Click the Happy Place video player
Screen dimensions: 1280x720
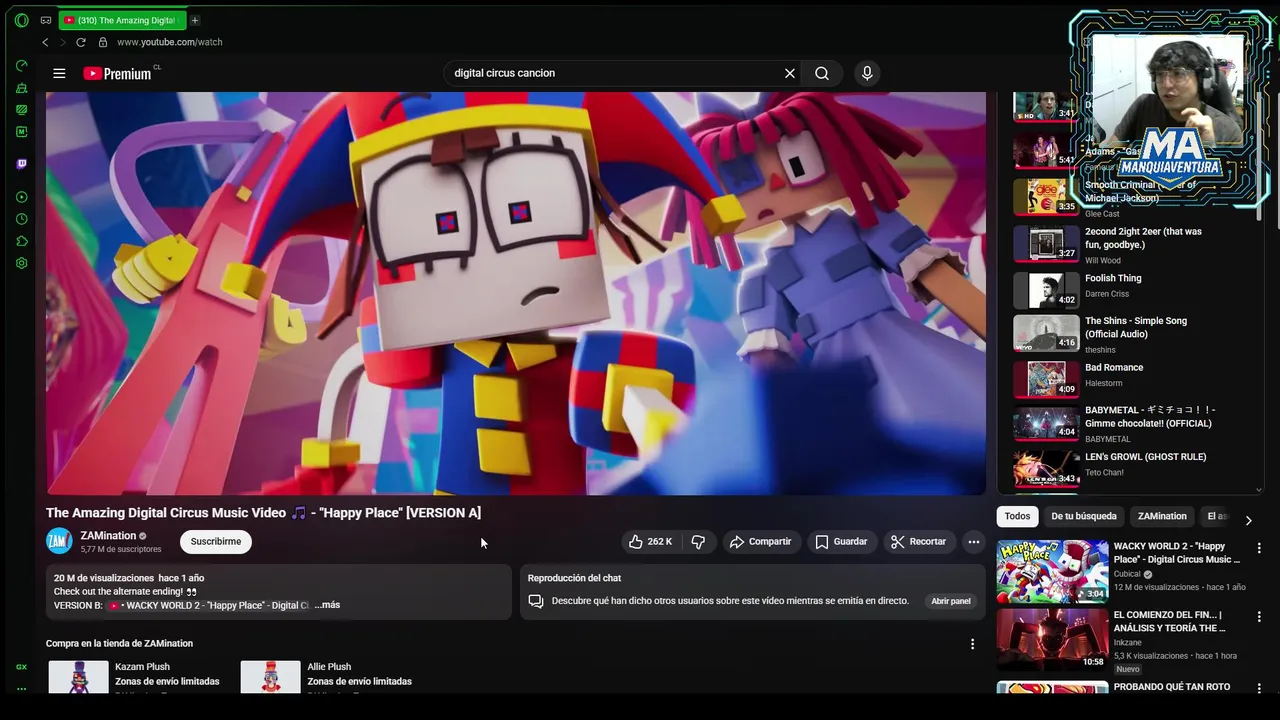tap(516, 293)
